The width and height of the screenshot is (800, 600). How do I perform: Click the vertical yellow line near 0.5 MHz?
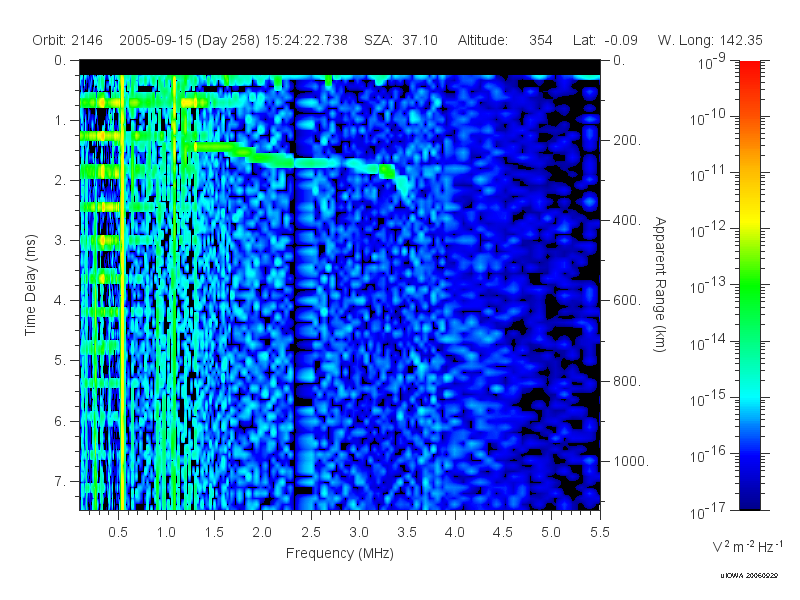click(x=122, y=292)
